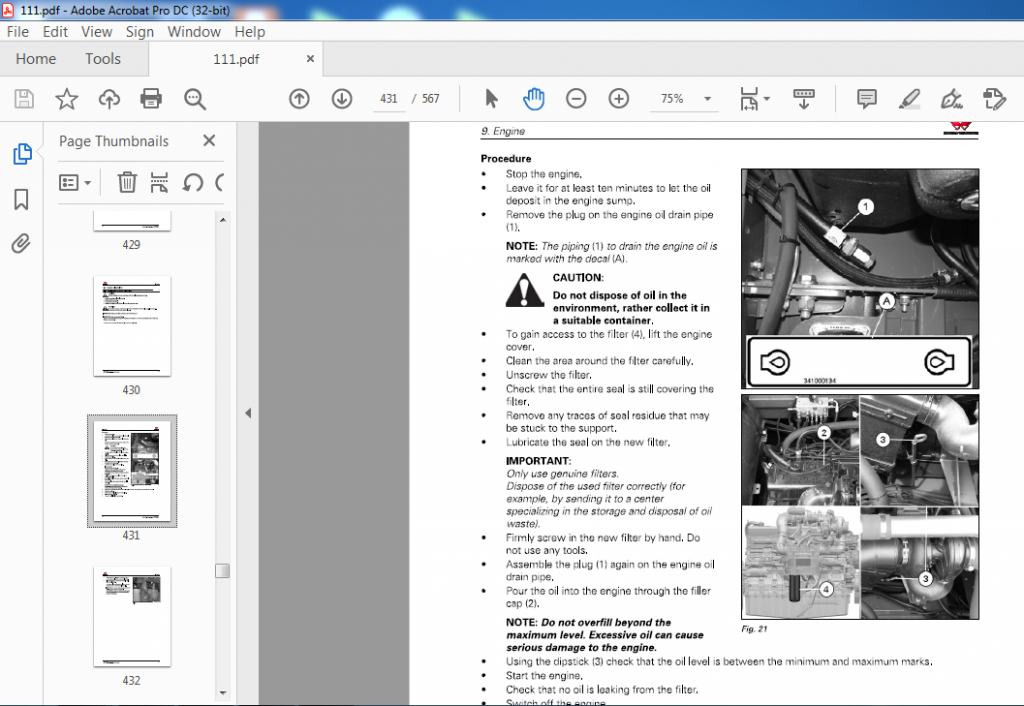Click the Print file icon

tap(151, 99)
